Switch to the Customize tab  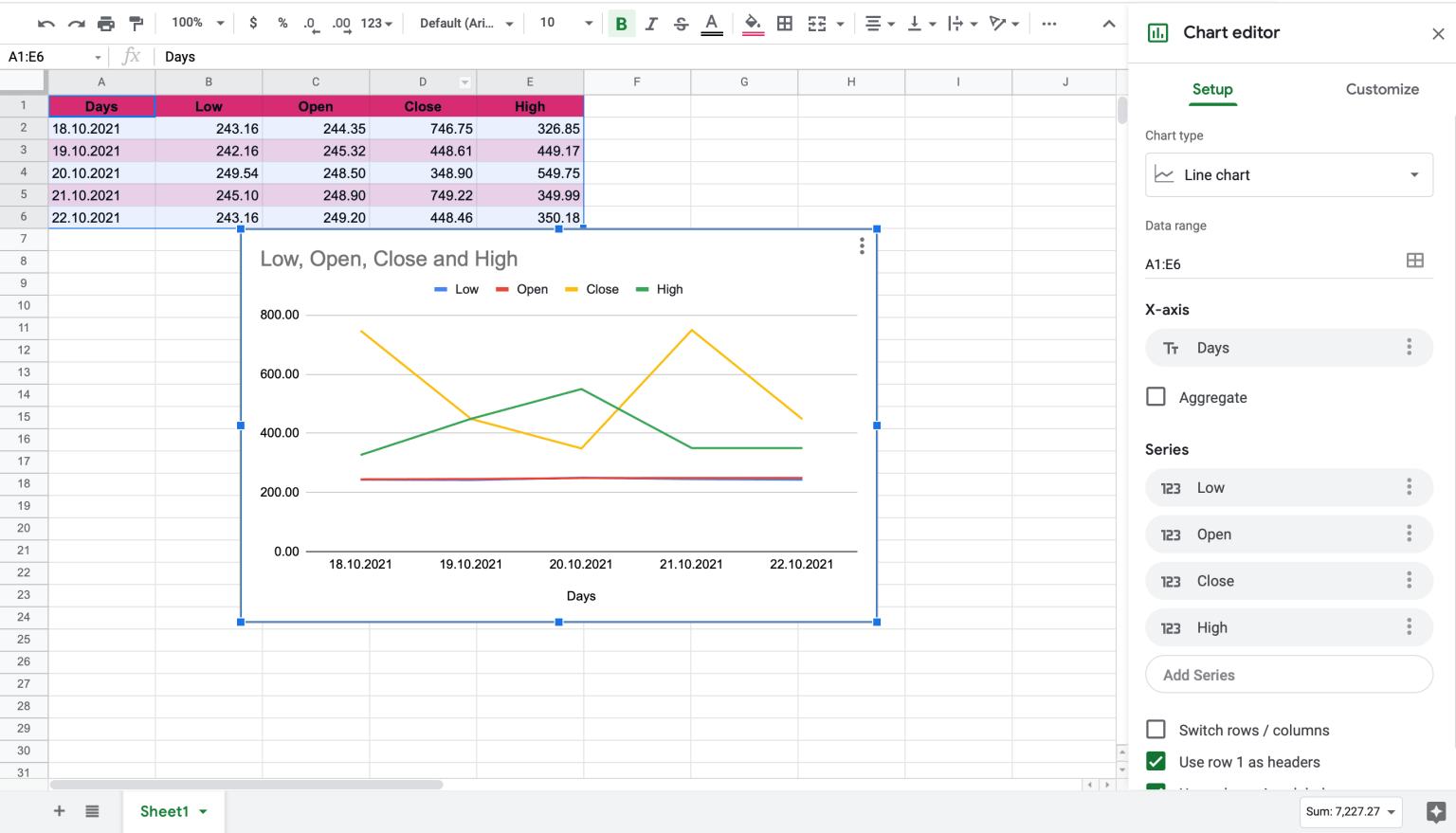pos(1382,89)
